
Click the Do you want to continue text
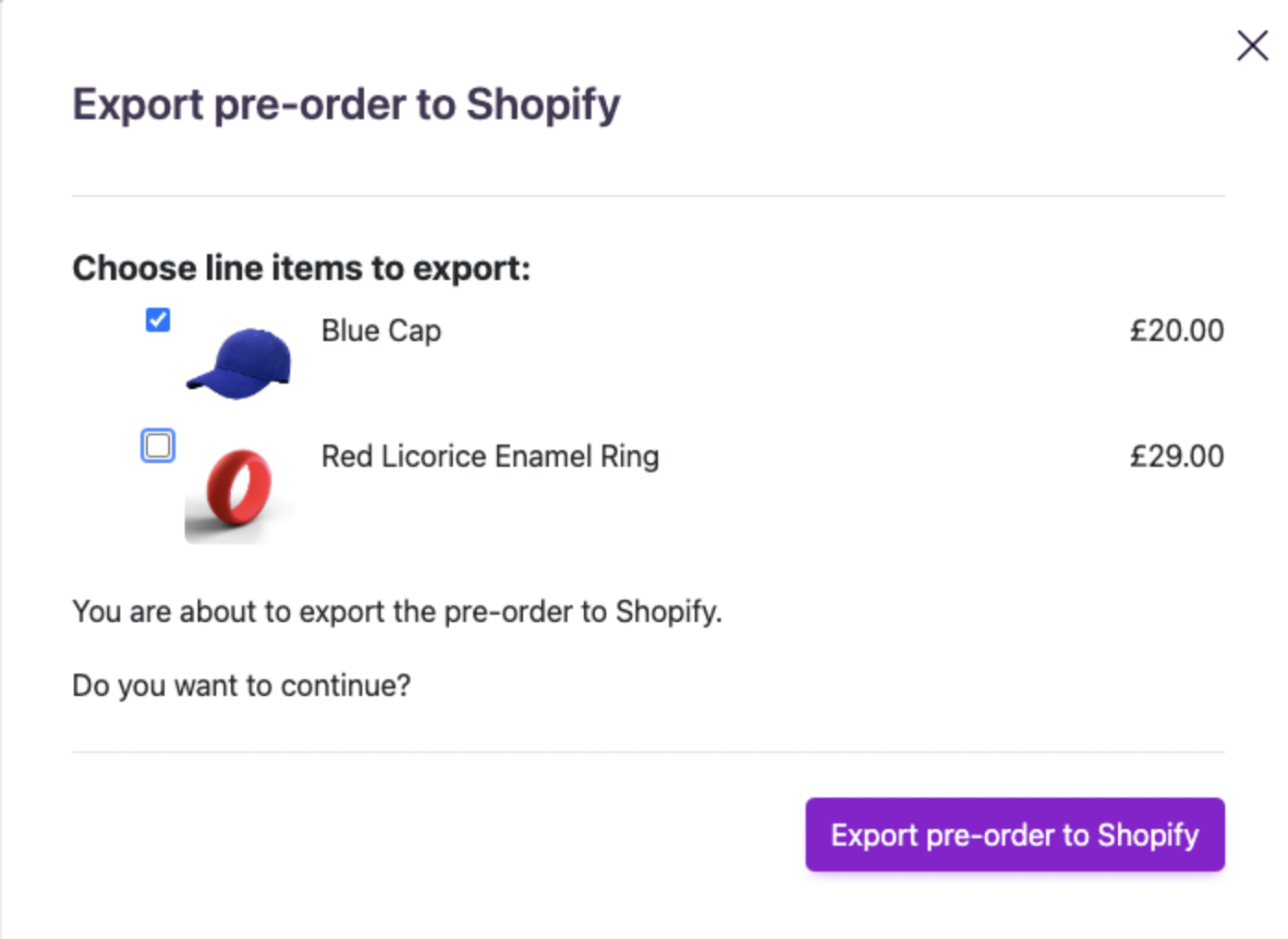pos(241,686)
